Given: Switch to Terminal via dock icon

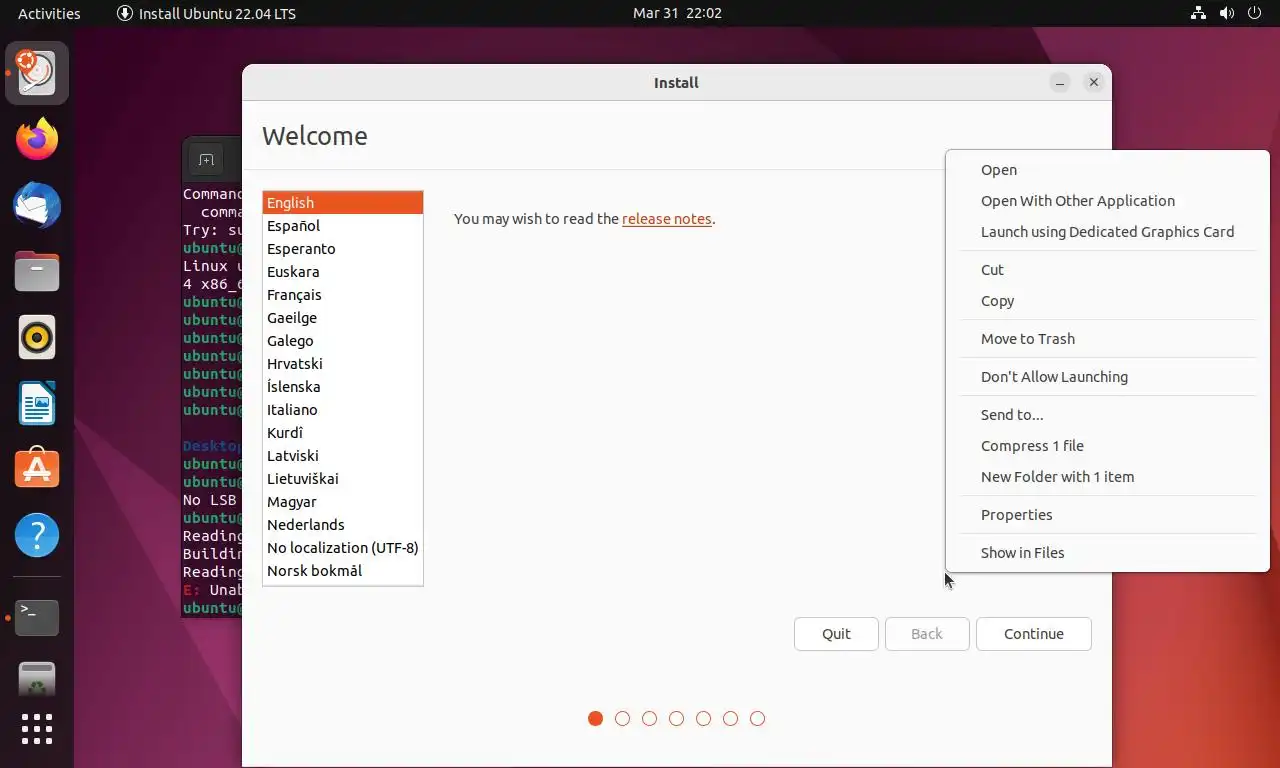Looking at the screenshot, I should pyautogui.click(x=37, y=618).
